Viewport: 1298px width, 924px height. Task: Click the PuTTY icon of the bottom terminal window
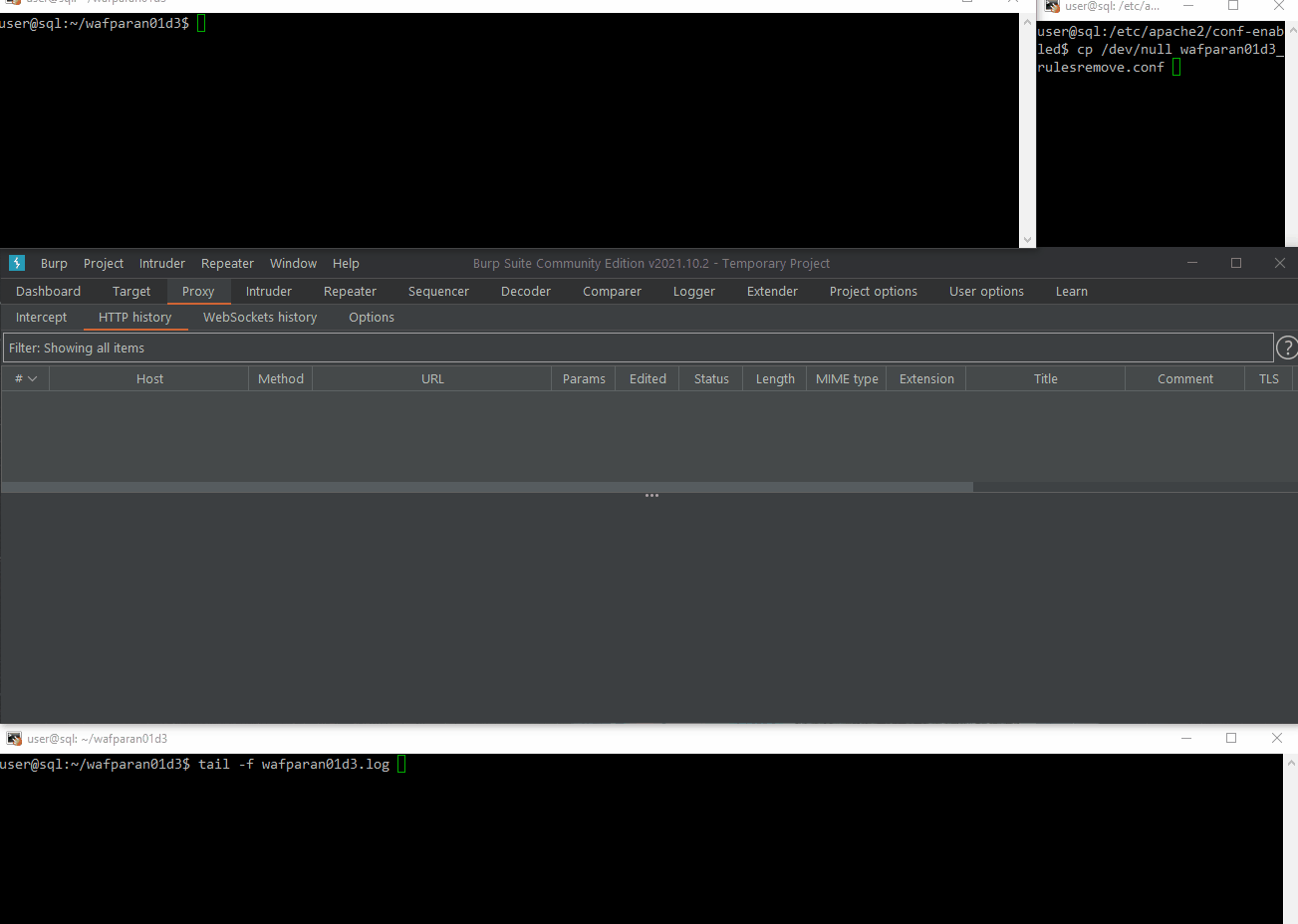pyautogui.click(x=14, y=739)
